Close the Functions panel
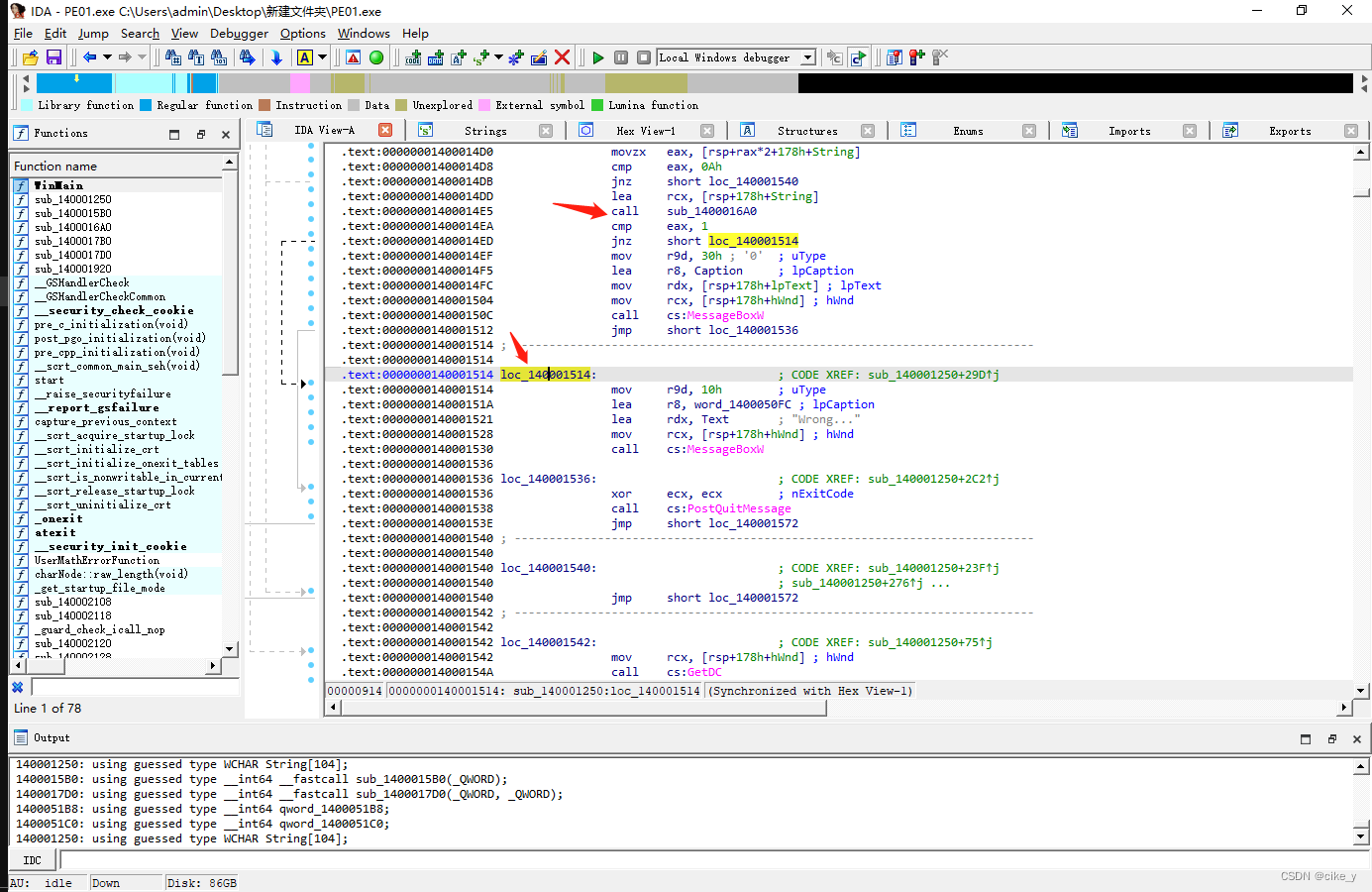Screen dimensions: 1372x892 click(226, 134)
